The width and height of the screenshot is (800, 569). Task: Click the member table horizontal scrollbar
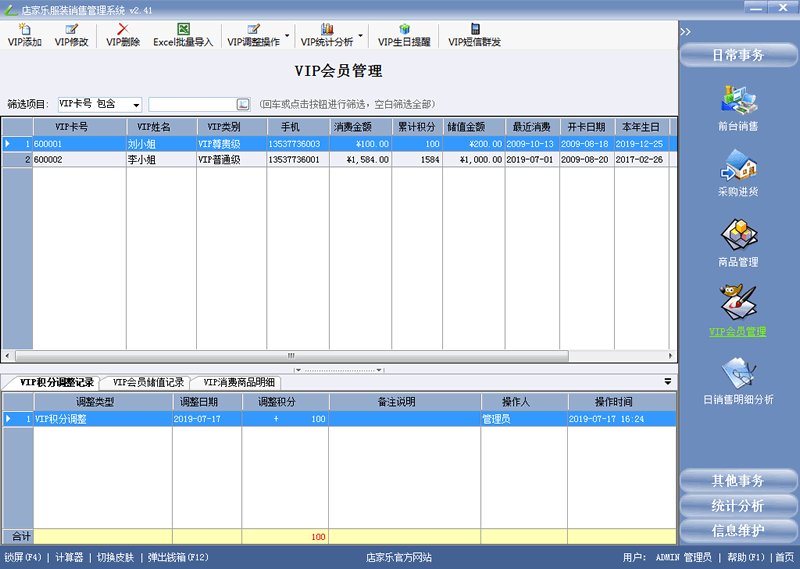click(290, 355)
